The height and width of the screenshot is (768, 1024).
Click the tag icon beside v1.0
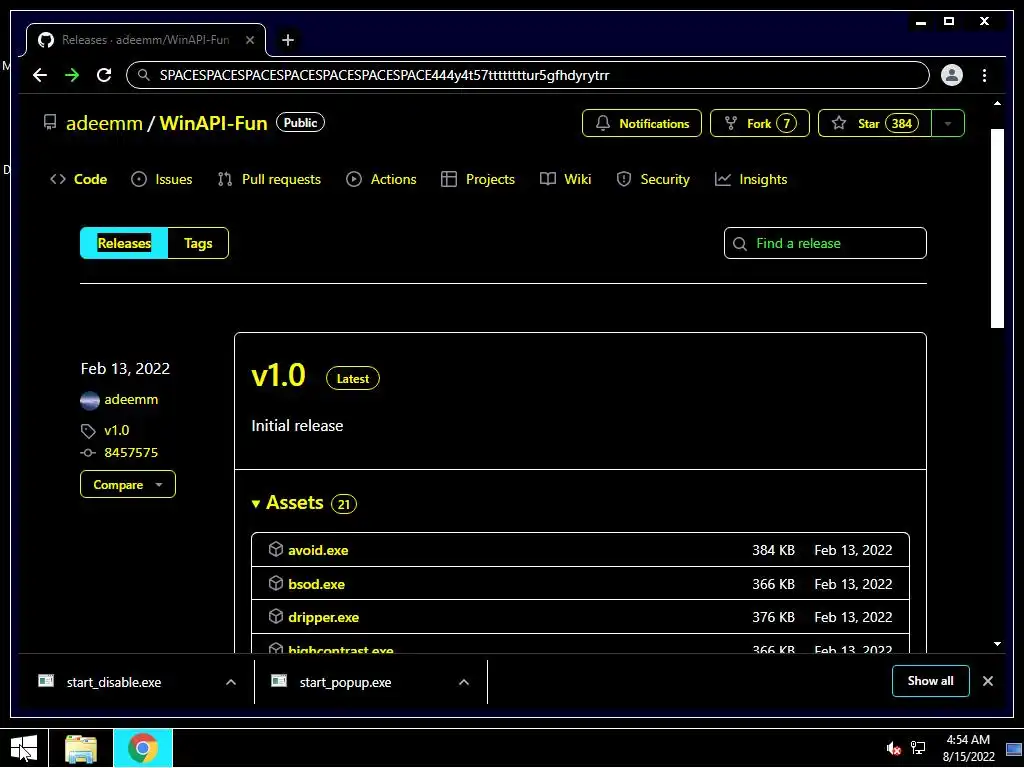click(x=88, y=431)
